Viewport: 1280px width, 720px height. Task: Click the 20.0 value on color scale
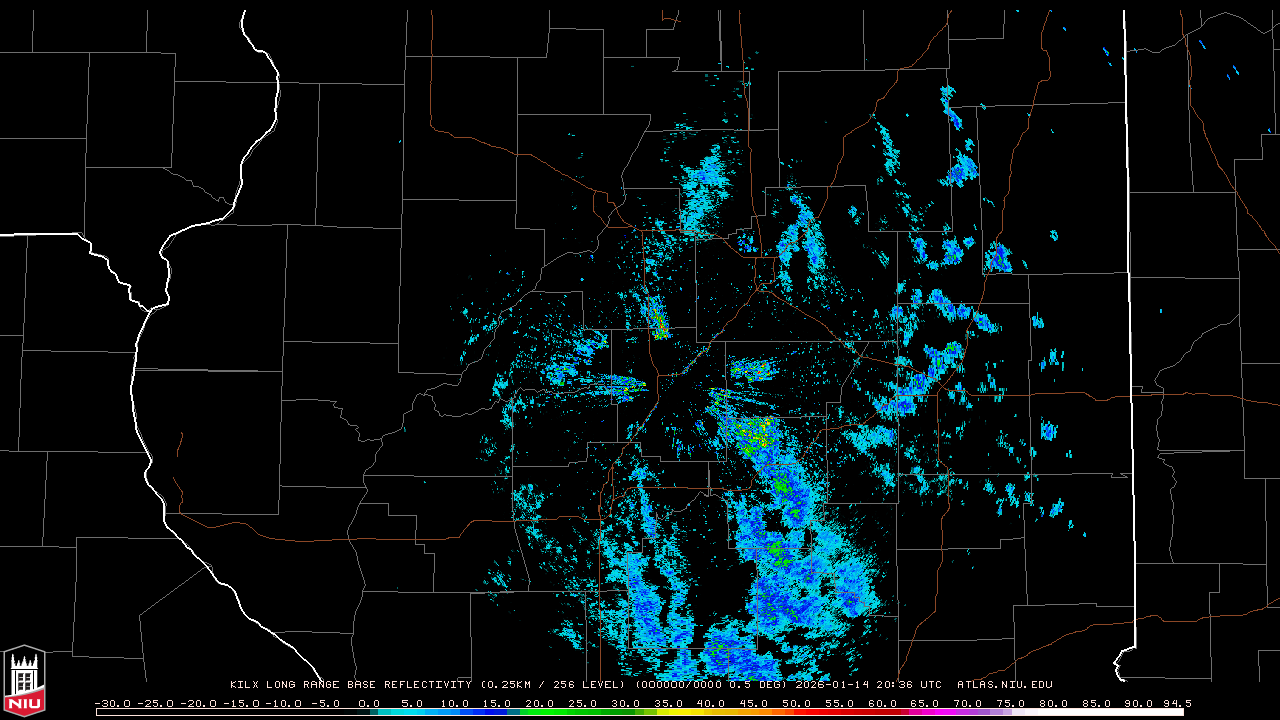[539, 703]
